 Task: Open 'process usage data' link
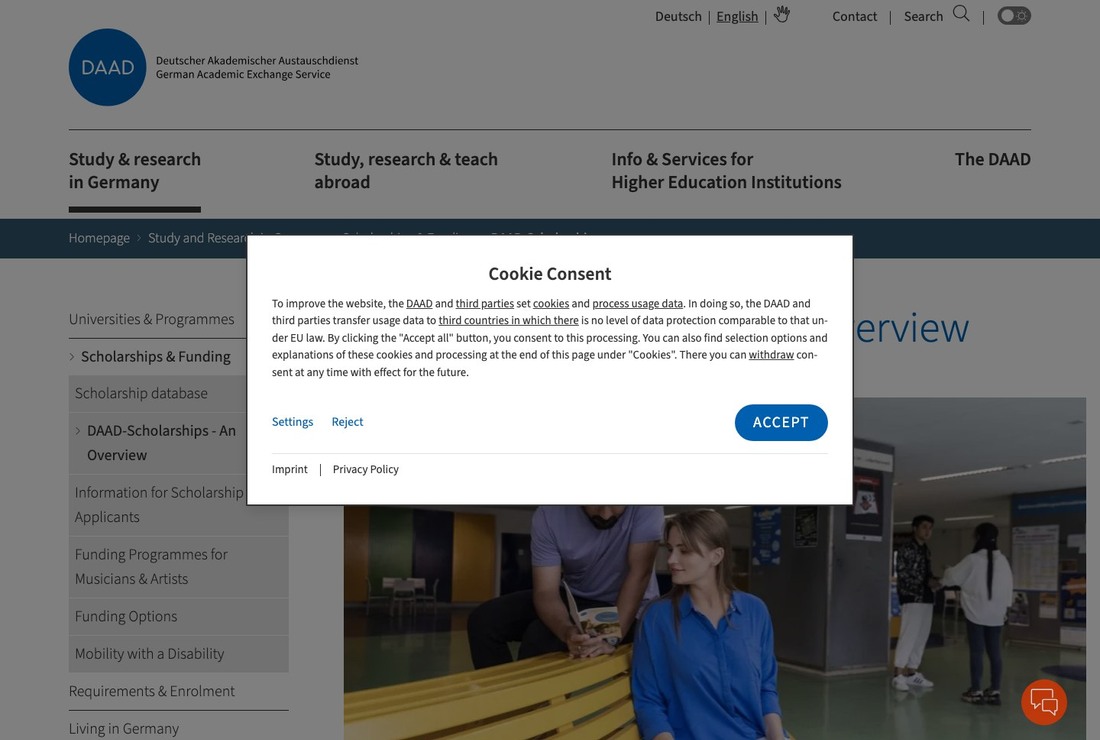[x=637, y=304]
